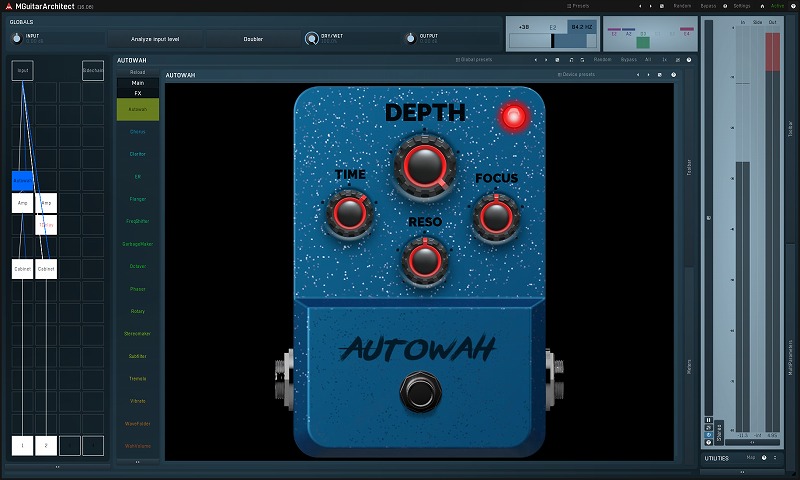This screenshot has height=480, width=800.
Task: Pause the level meters
Action: (709, 420)
